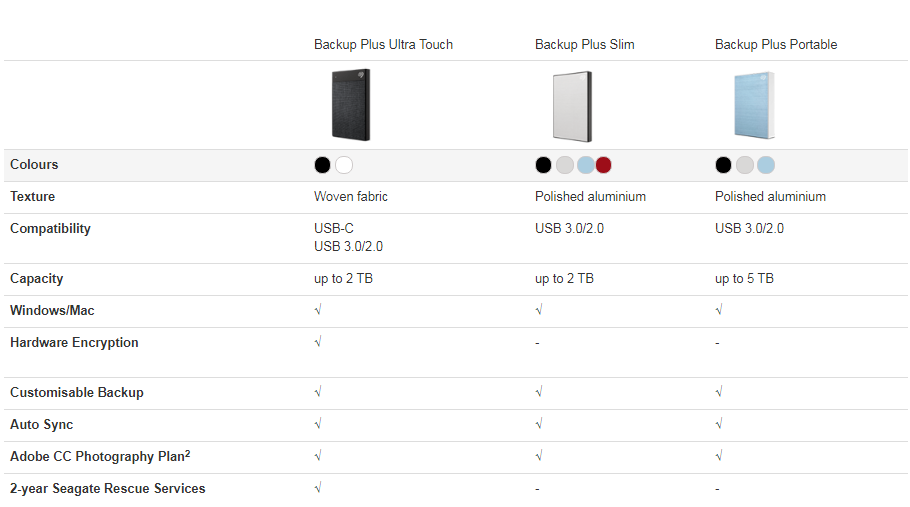910x507 pixels.
Task: Choose silver swatch under Backup Plus Slim
Action: coord(565,165)
